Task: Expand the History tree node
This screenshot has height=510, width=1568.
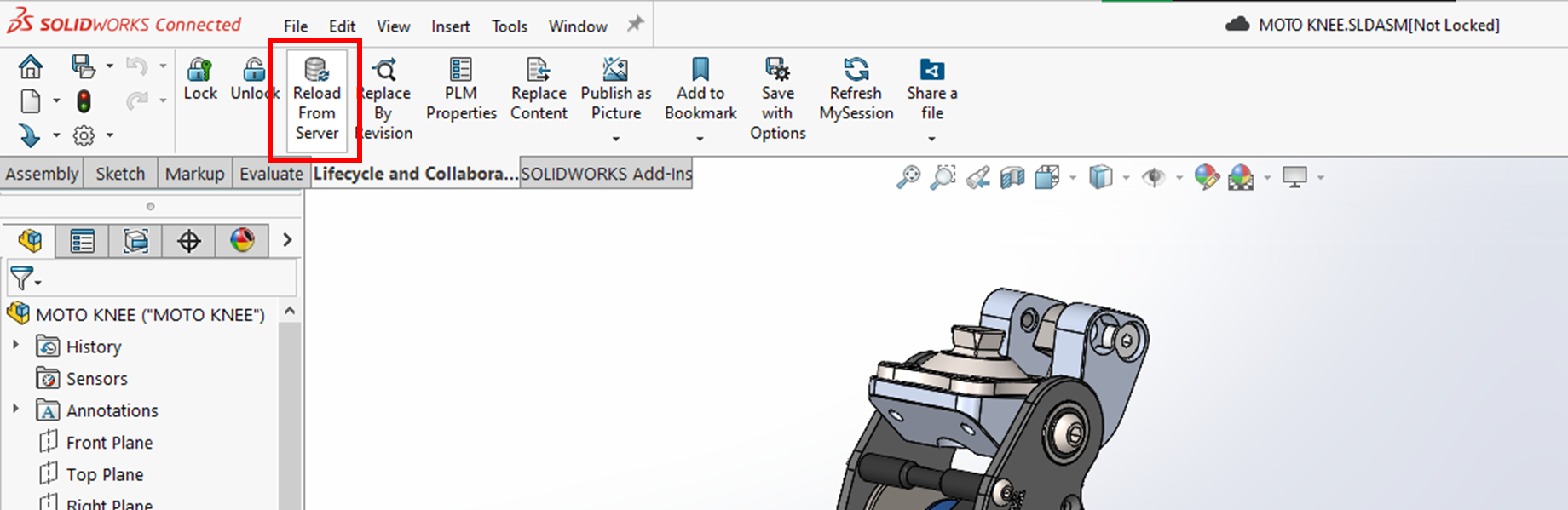Action: click(x=15, y=346)
